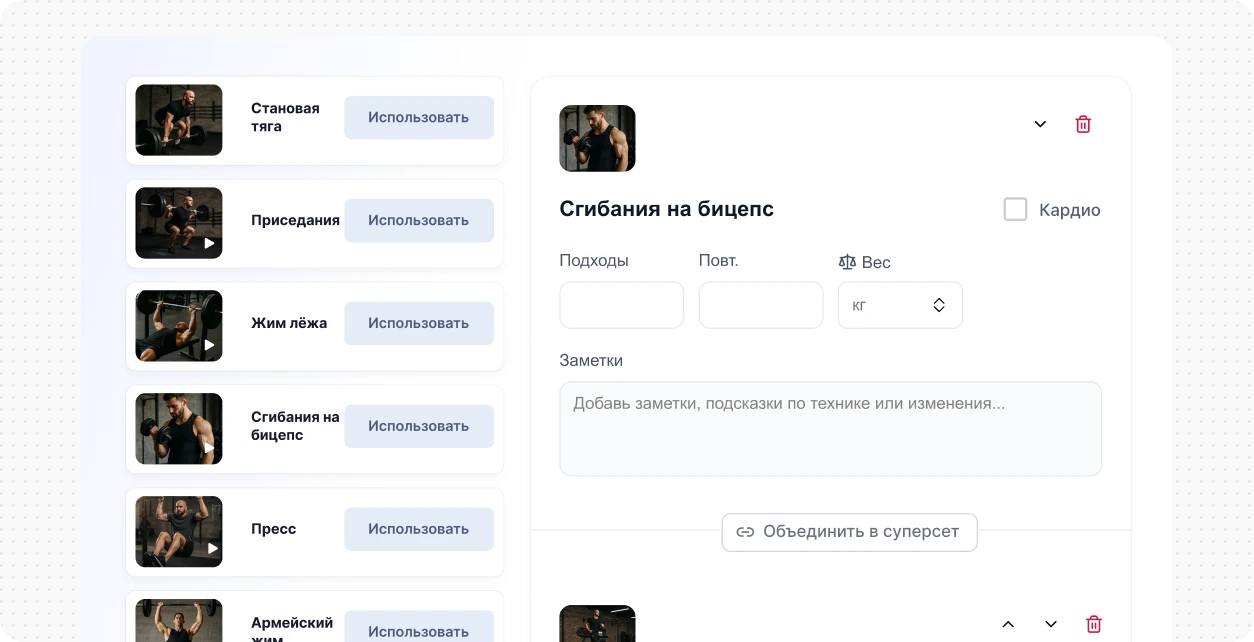Click Использовать next to Приседания
The height and width of the screenshot is (642, 1254).
(x=419, y=221)
